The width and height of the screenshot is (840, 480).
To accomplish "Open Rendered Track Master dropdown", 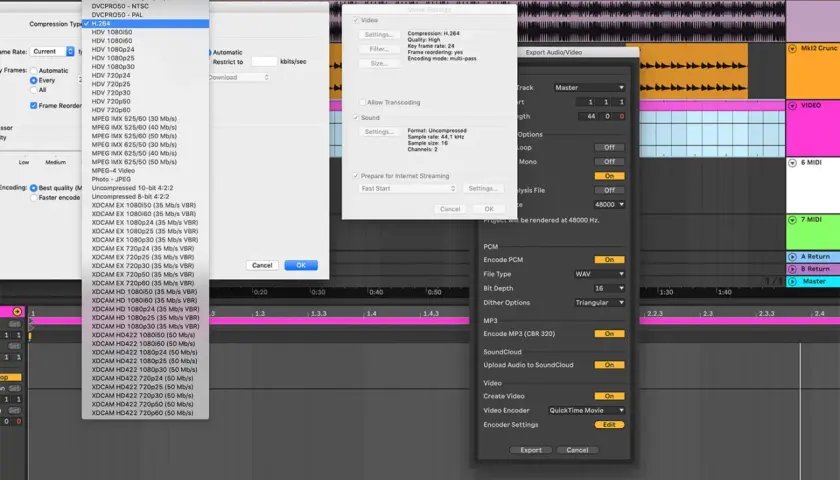I will (589, 87).
